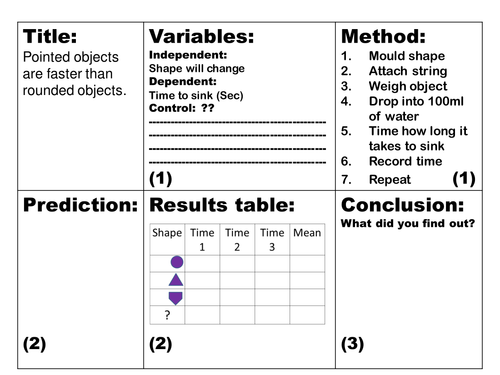Click the last blank Control variable line

pyautogui.click(x=237, y=163)
